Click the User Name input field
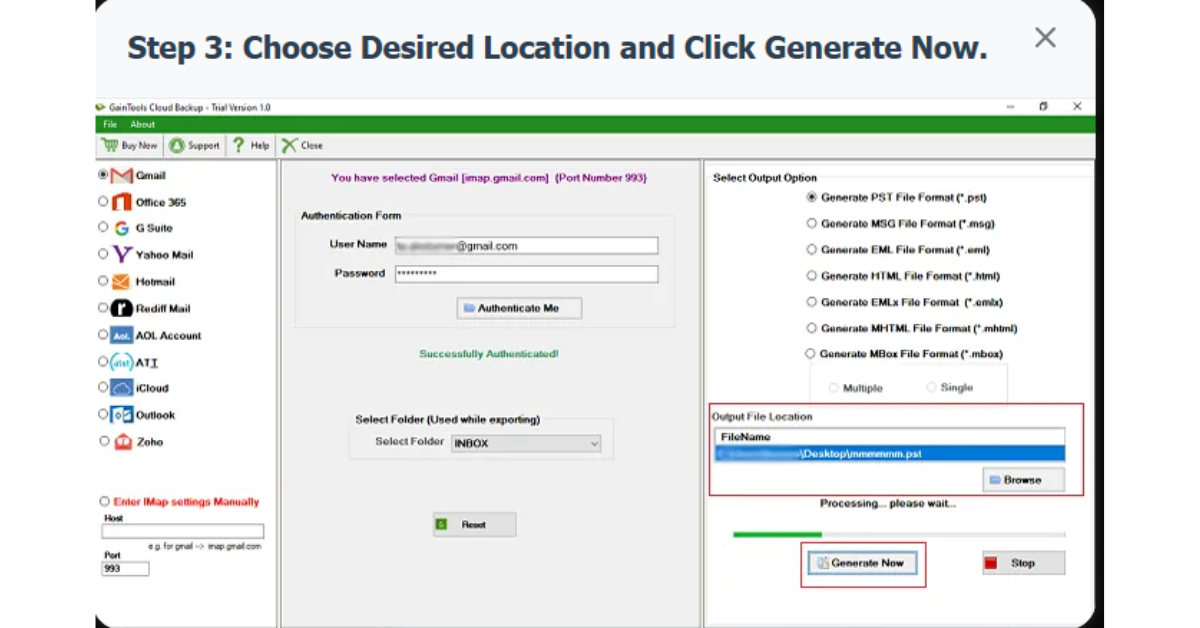The image size is (1200, 628). coord(526,245)
